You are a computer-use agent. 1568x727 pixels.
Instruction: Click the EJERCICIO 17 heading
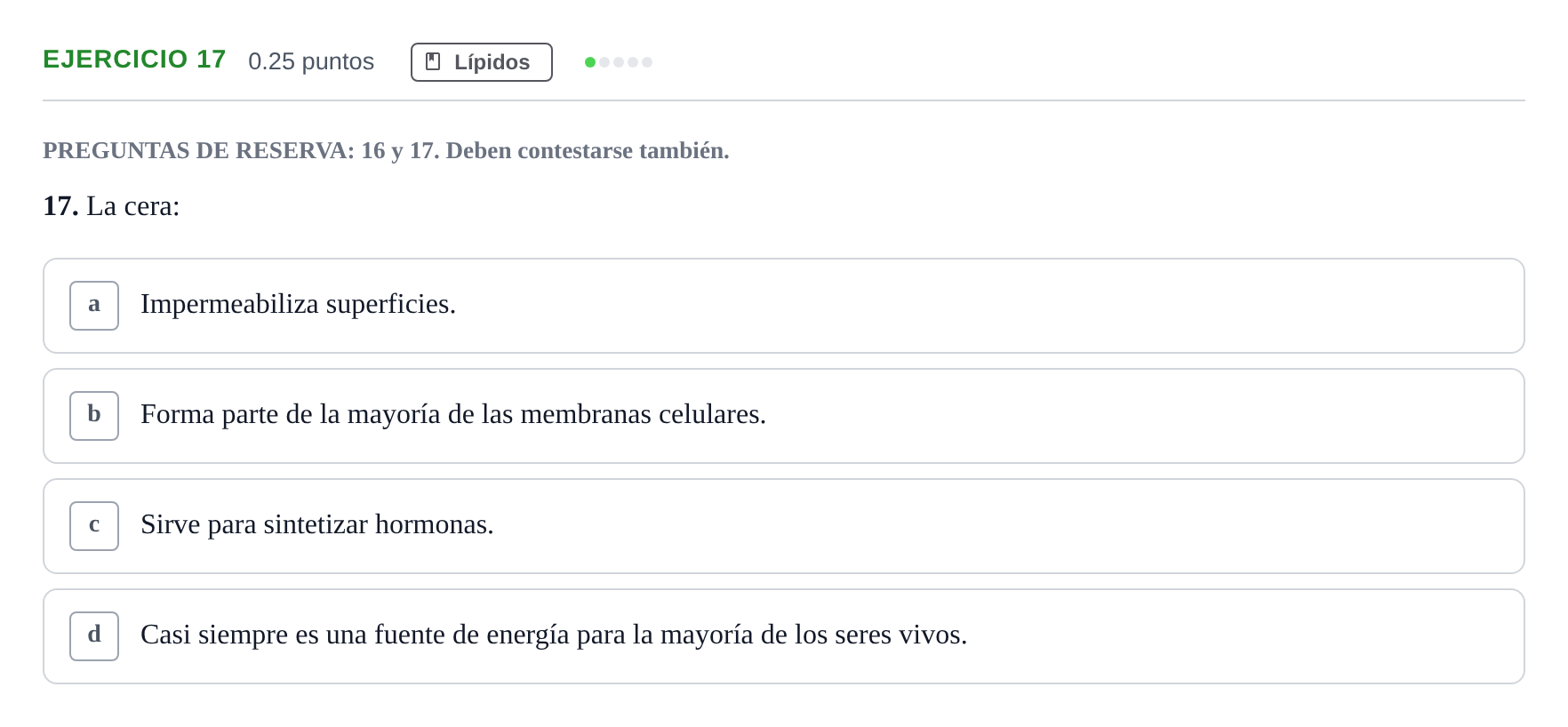[x=134, y=60]
